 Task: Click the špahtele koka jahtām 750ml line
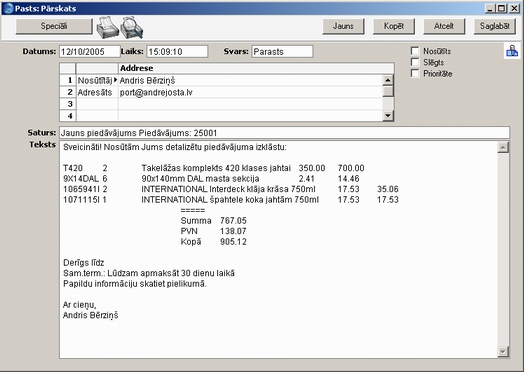(x=230, y=200)
